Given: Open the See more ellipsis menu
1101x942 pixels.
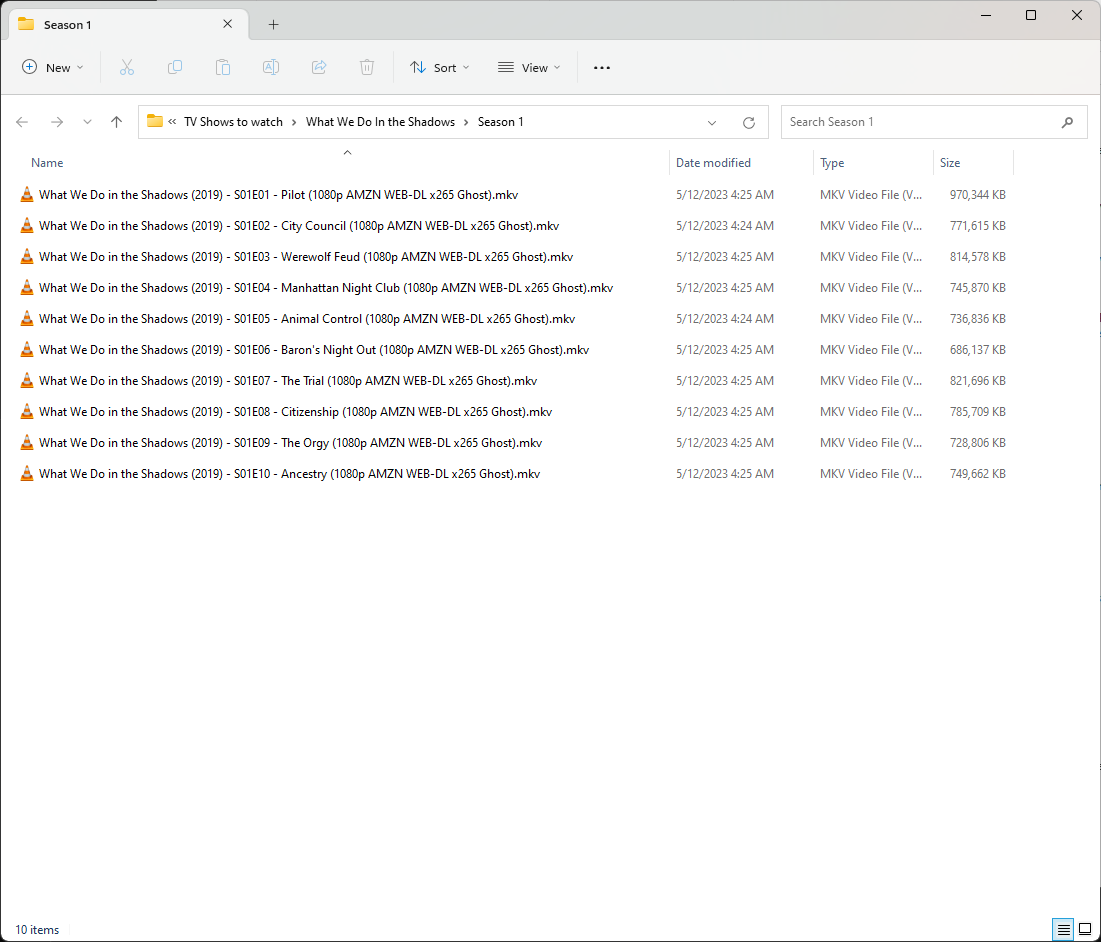Looking at the screenshot, I should point(602,67).
